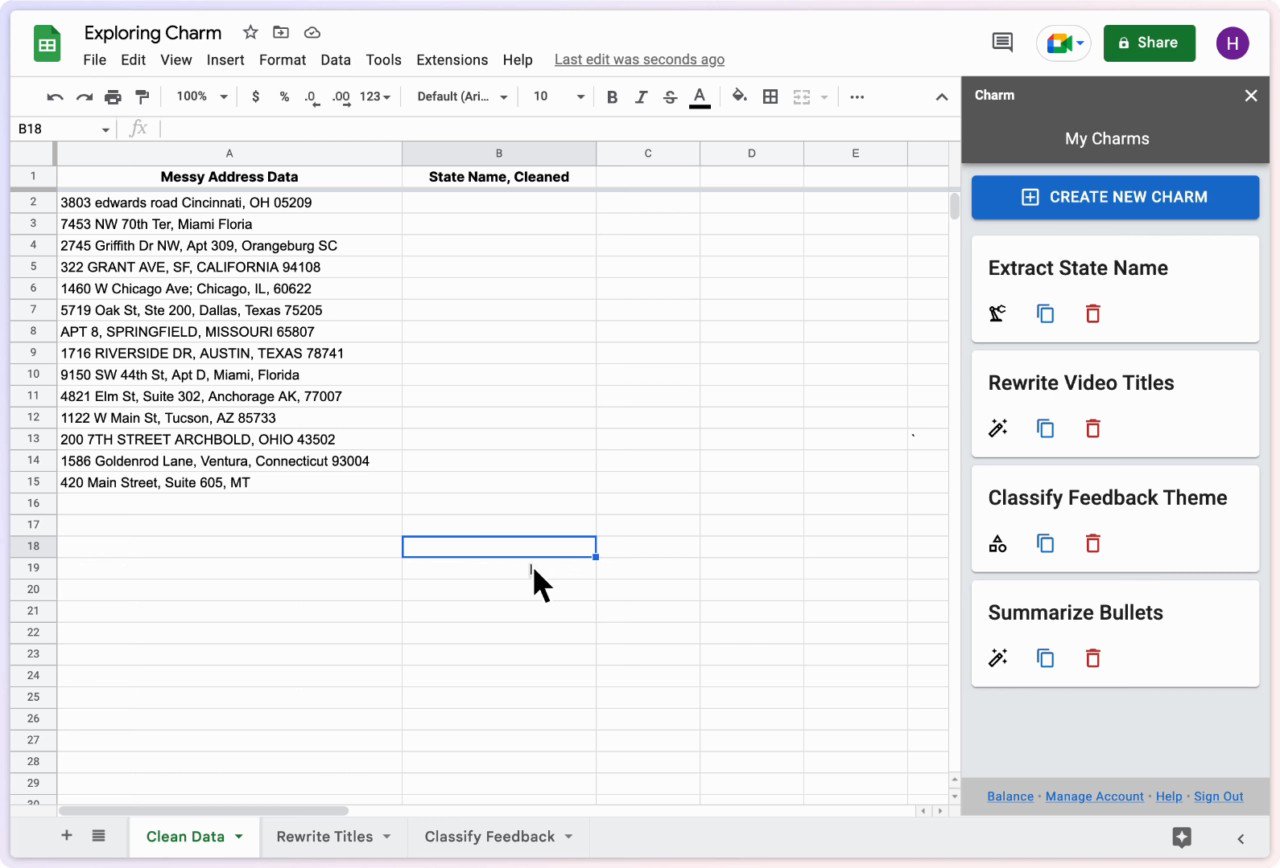Viewport: 1280px width, 868px height.
Task: Toggle strikethrough formatting
Action: [669, 96]
